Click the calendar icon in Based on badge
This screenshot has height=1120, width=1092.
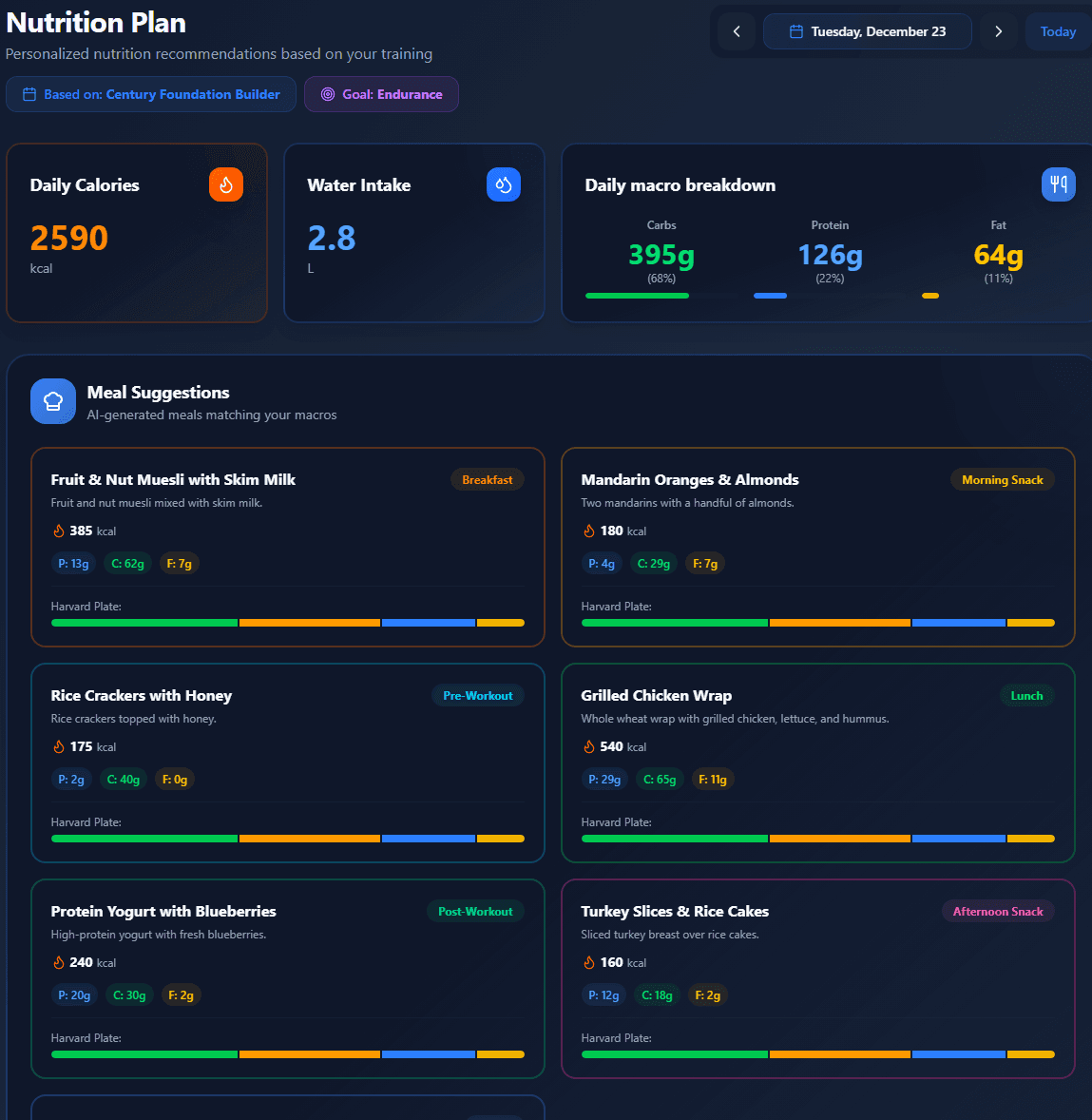click(29, 94)
